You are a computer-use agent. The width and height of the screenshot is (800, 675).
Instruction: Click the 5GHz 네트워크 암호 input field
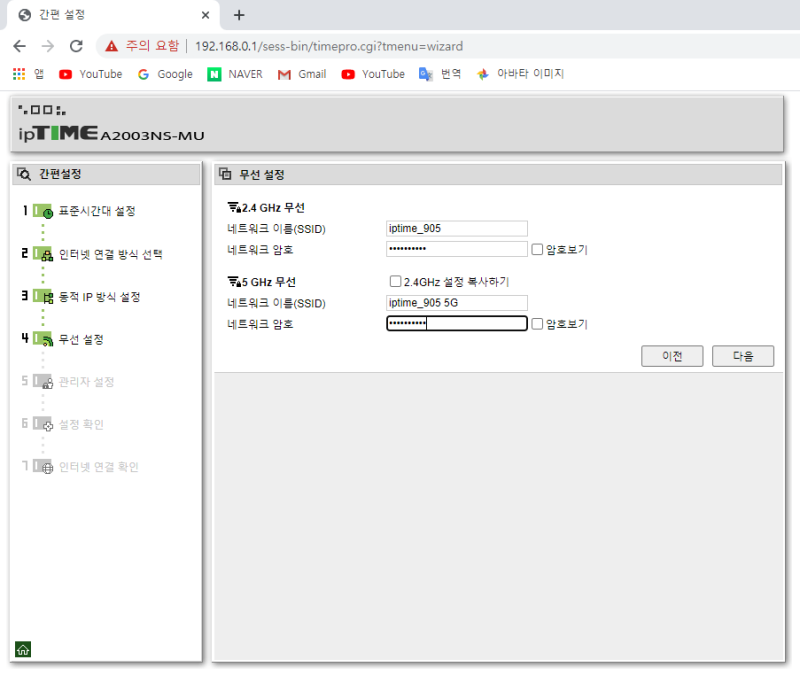[456, 323]
